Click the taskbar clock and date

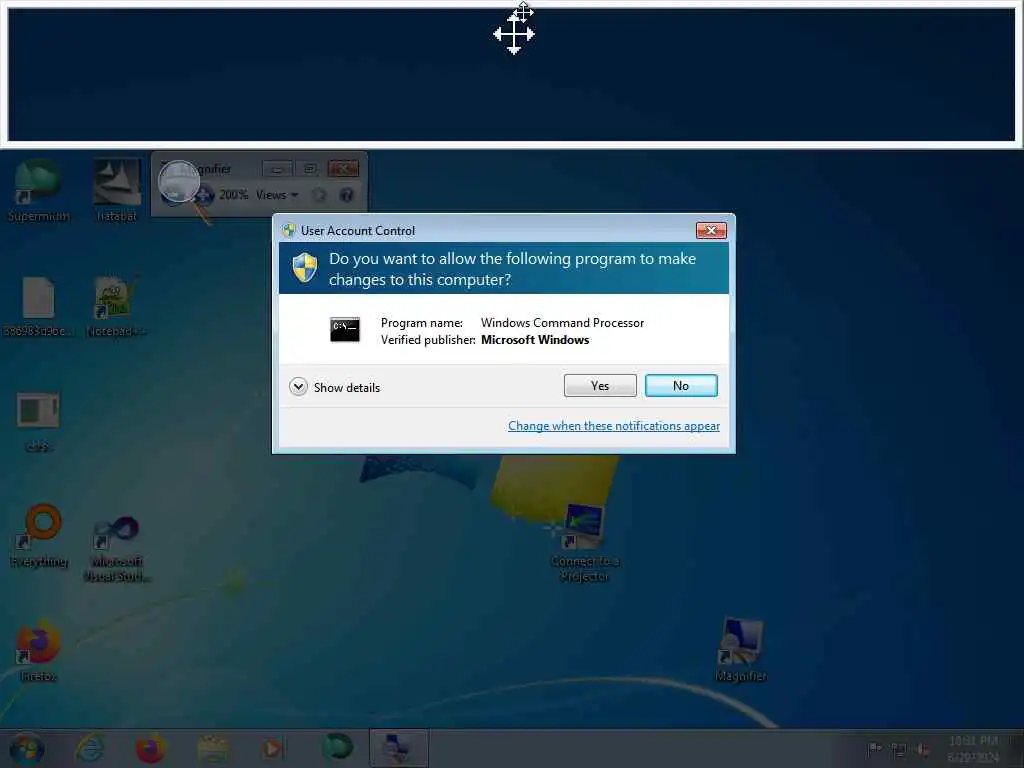[973, 749]
